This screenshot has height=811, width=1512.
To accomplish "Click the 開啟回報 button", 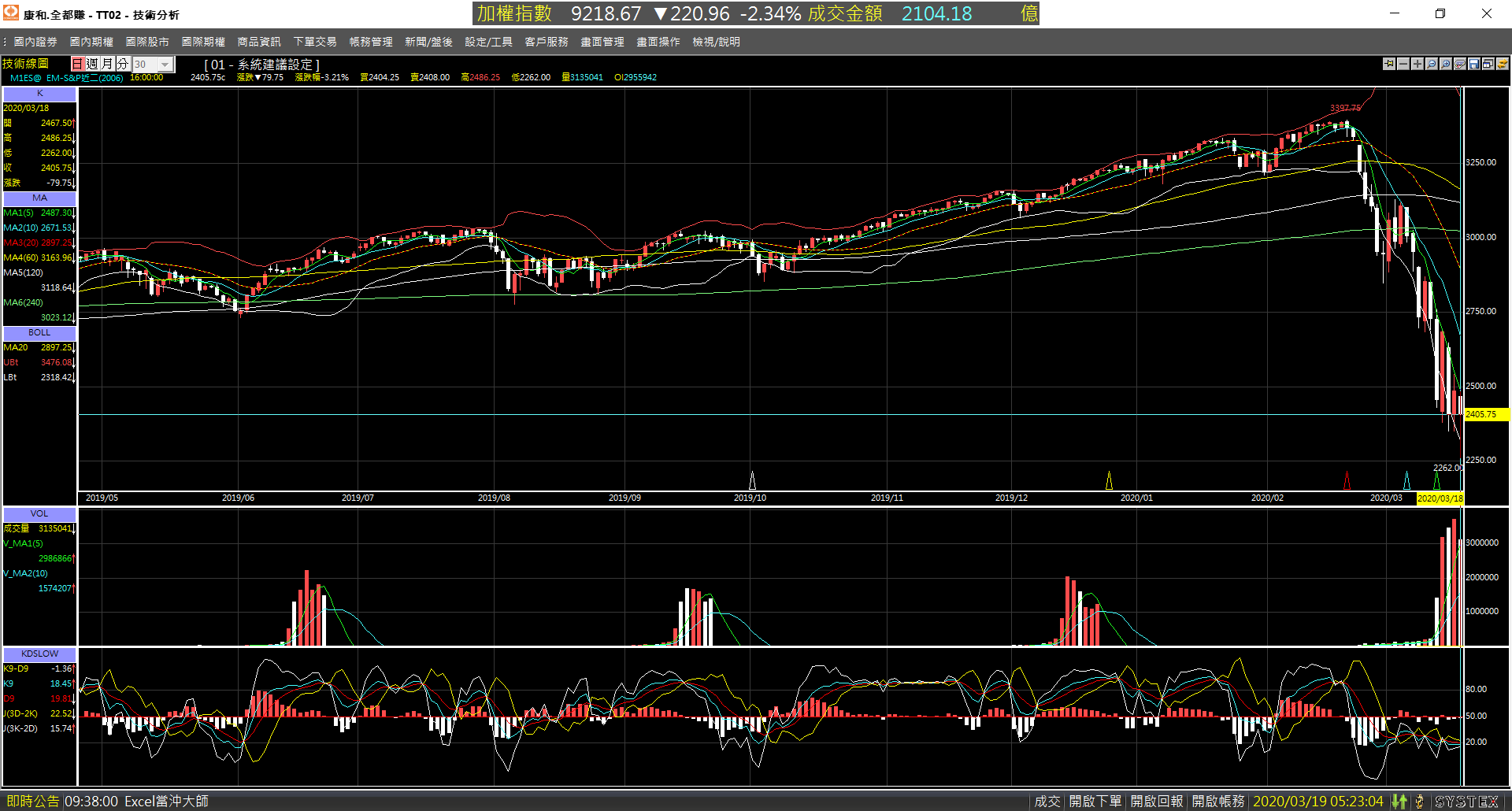I will coord(1157,802).
